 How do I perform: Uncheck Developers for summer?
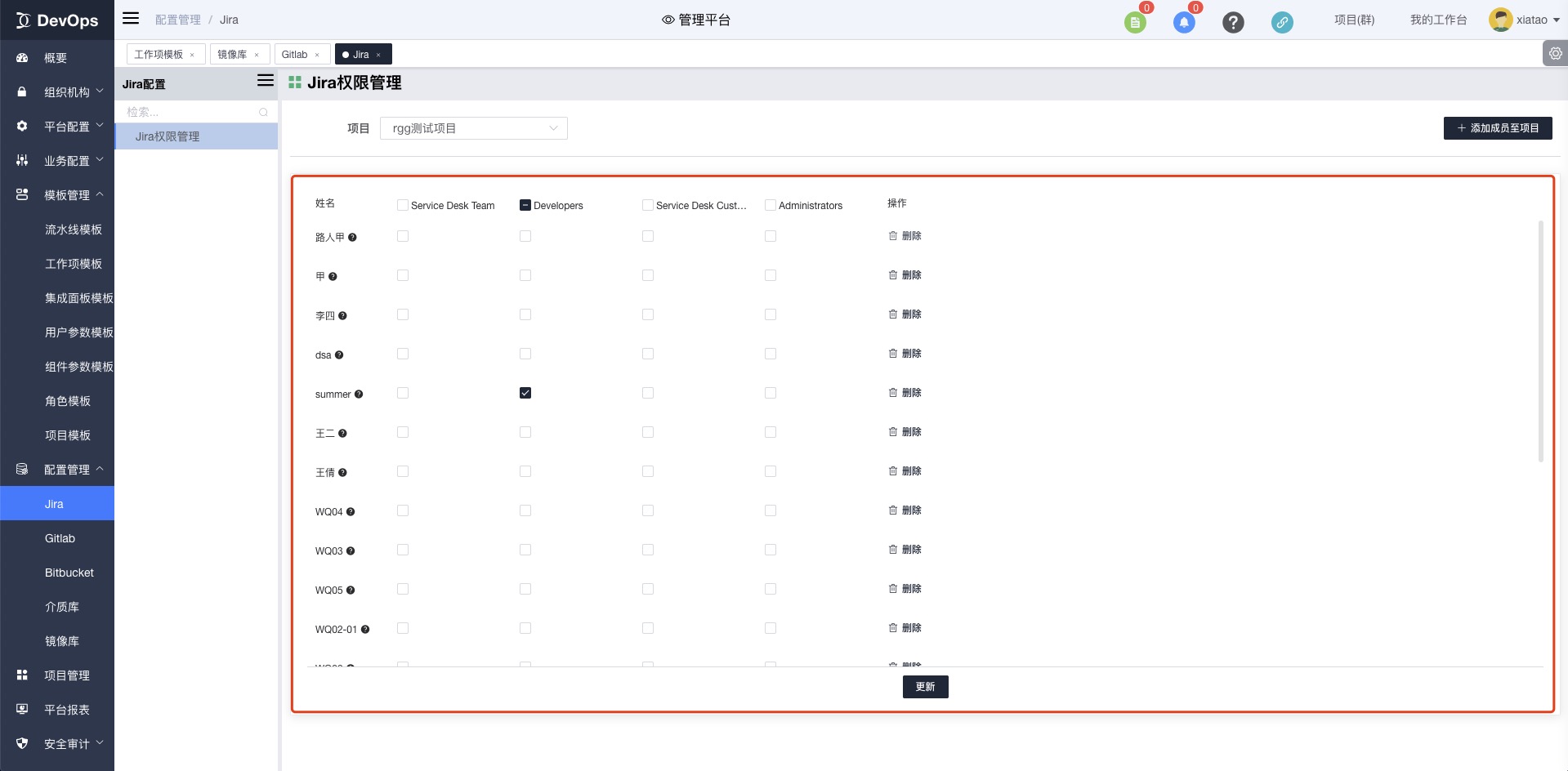[x=525, y=393]
